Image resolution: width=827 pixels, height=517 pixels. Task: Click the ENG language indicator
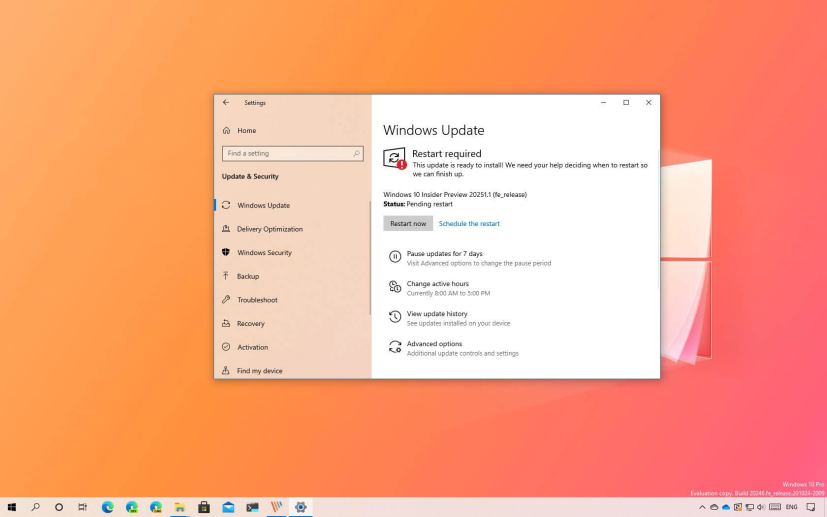pyautogui.click(x=791, y=508)
